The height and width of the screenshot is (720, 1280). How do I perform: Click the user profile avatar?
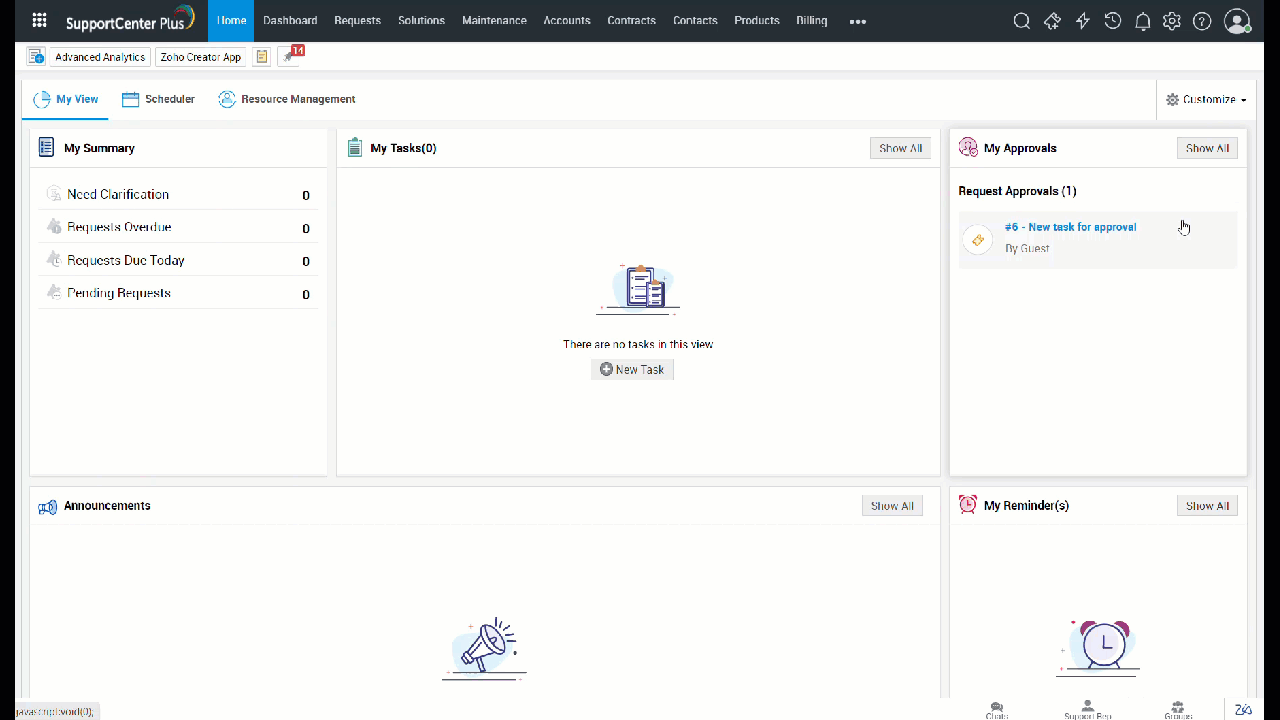tap(1237, 21)
